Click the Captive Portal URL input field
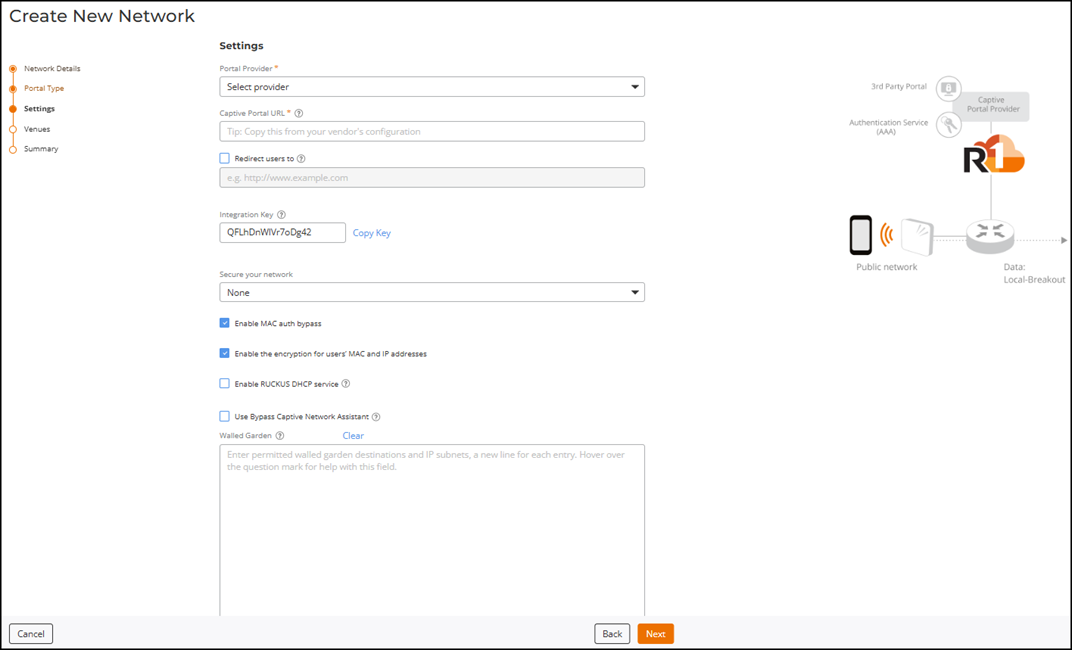The width and height of the screenshot is (1072, 650). pos(432,131)
